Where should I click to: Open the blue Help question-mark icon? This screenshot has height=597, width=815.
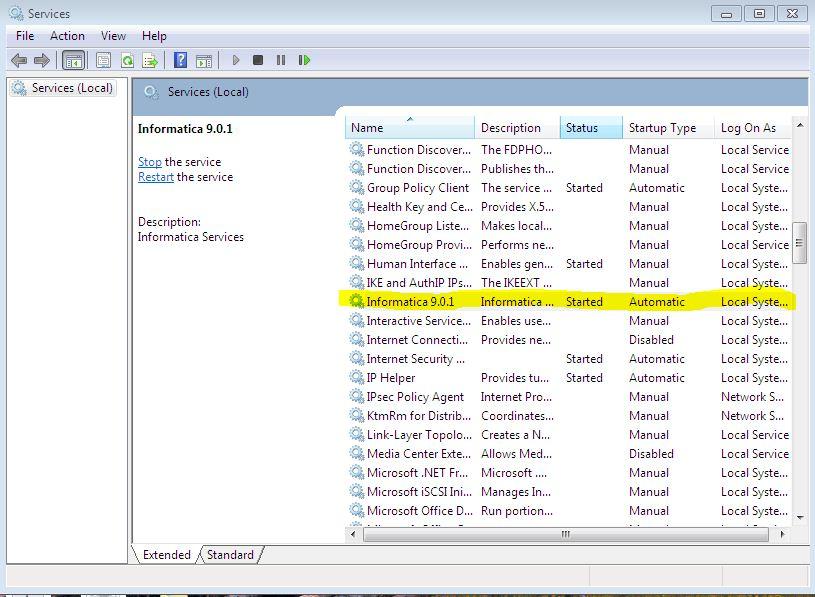[180, 60]
